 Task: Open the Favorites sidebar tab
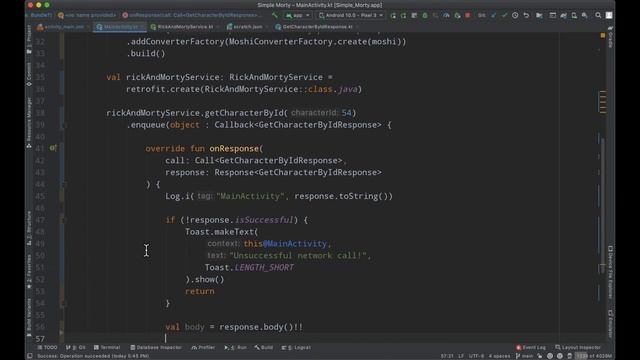29,271
